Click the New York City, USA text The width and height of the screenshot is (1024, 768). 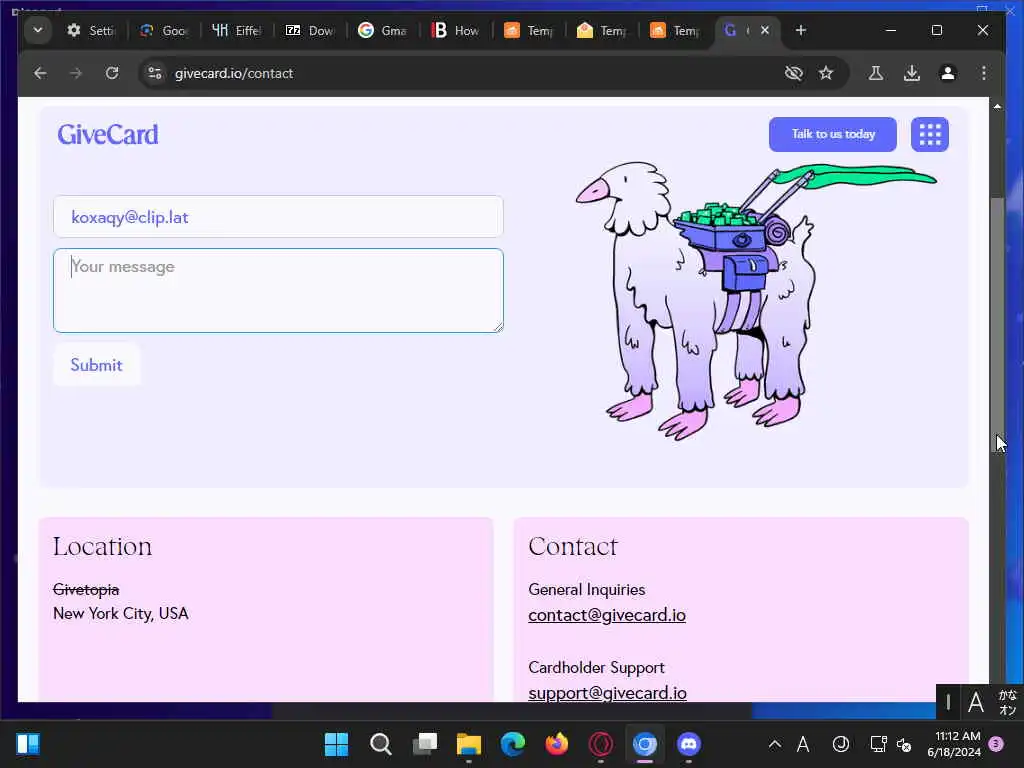(x=121, y=614)
